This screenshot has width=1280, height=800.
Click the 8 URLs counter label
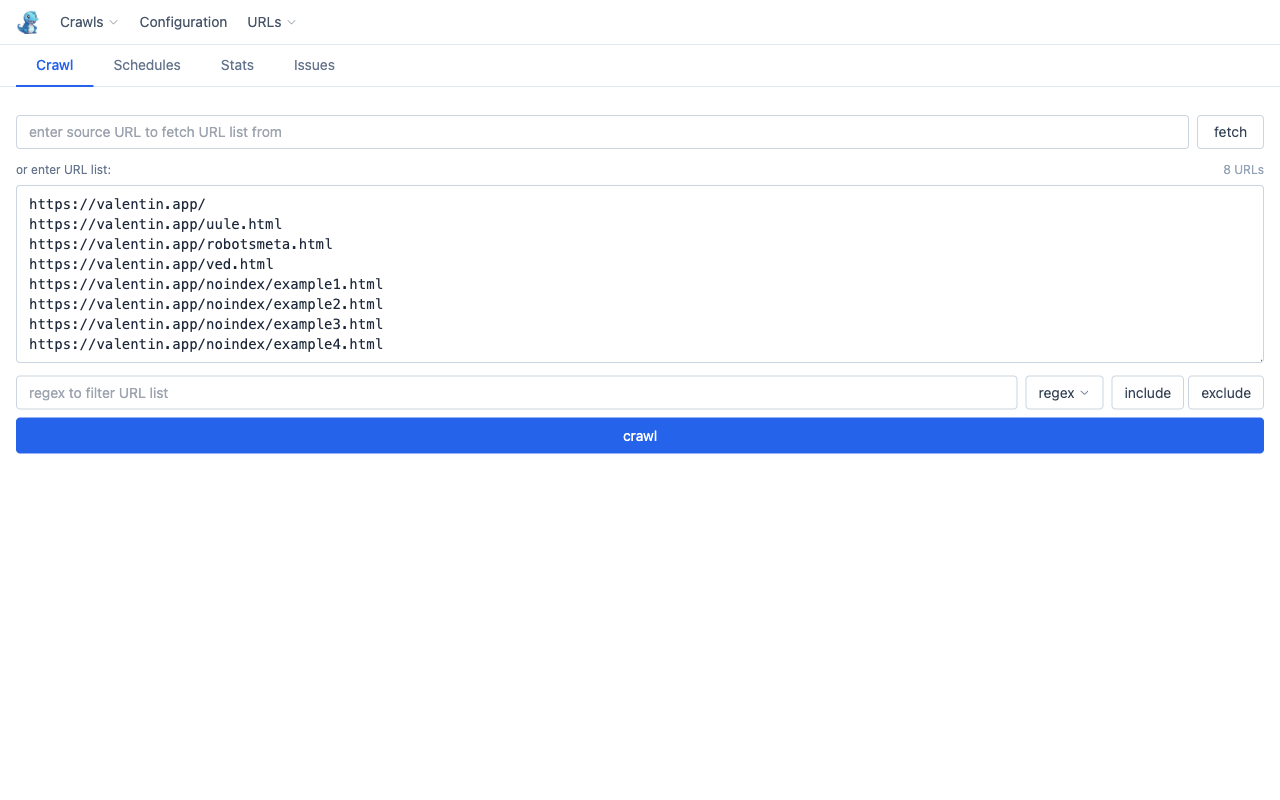1243,170
